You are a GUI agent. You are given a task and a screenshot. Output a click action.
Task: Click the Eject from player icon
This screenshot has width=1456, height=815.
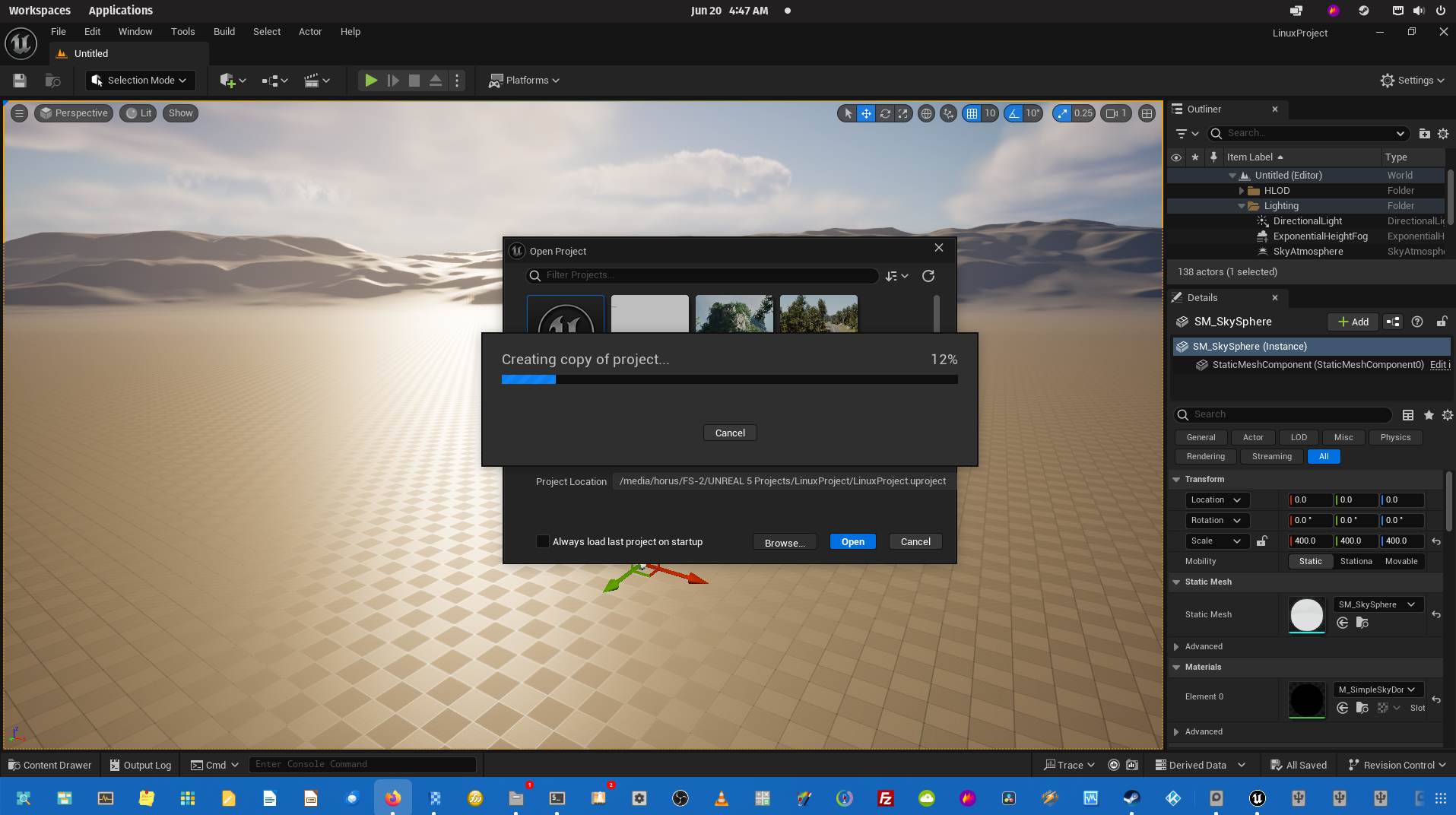436,81
